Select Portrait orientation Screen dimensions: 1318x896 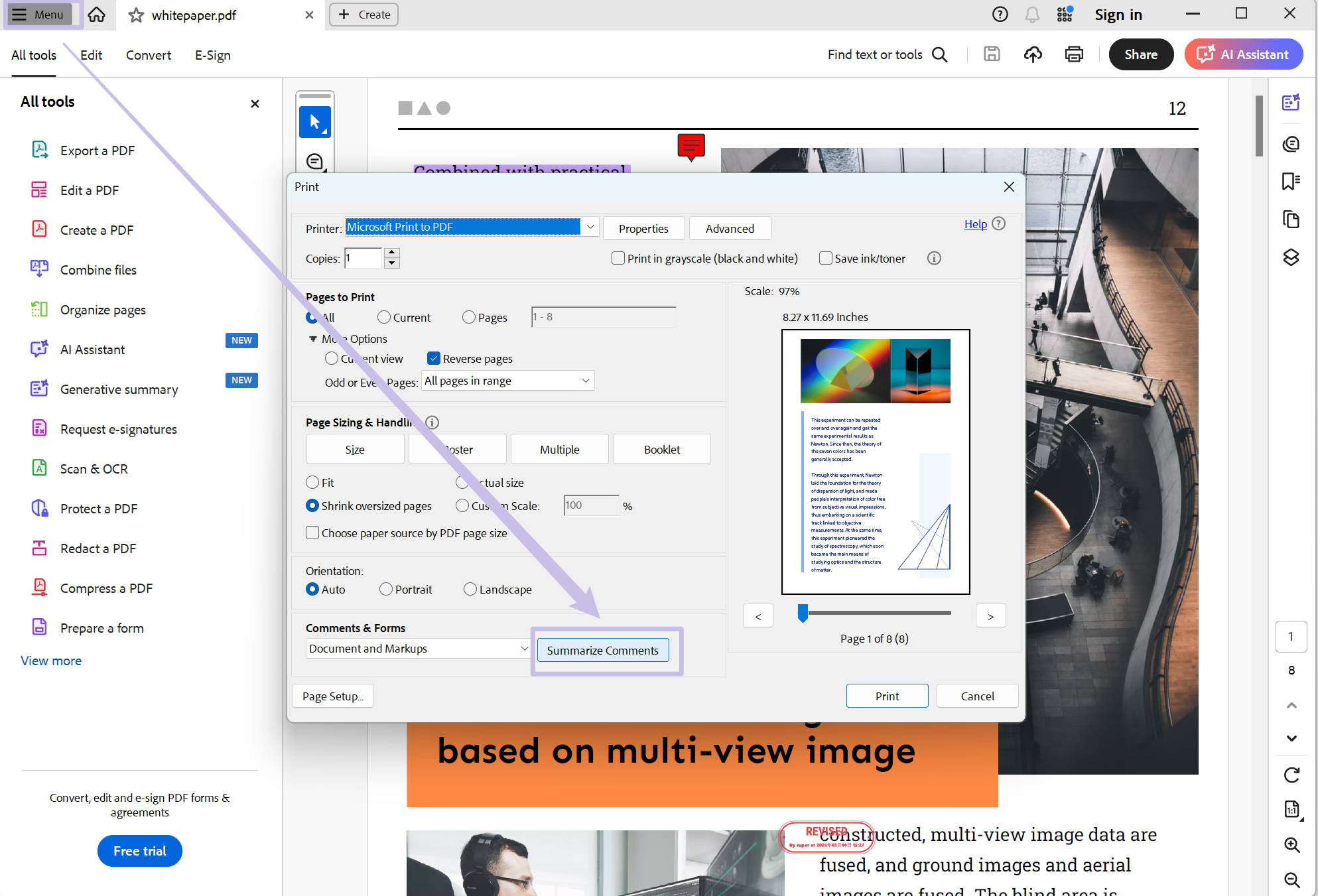[385, 589]
